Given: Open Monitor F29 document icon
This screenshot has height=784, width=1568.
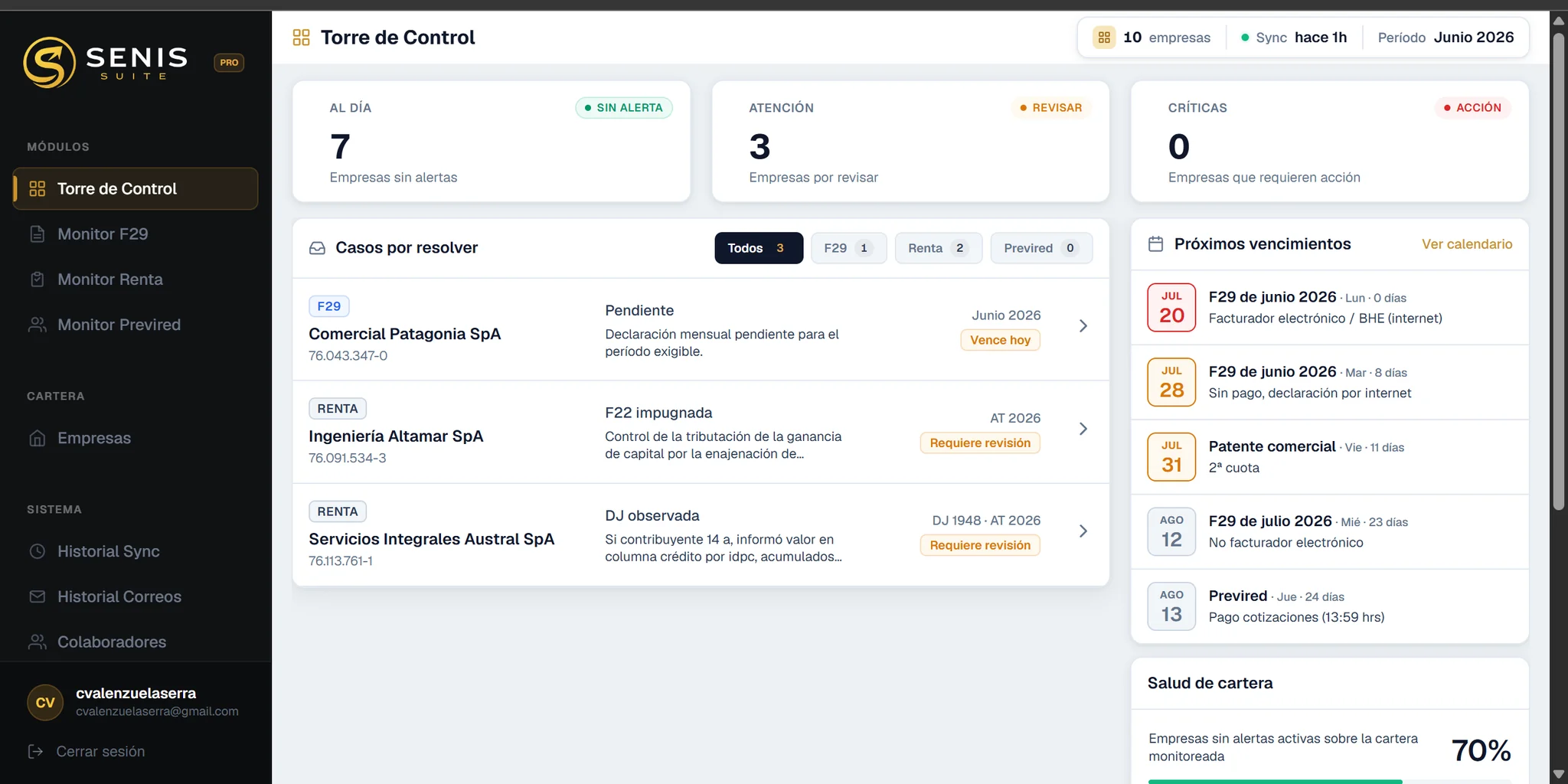Looking at the screenshot, I should pyautogui.click(x=37, y=234).
